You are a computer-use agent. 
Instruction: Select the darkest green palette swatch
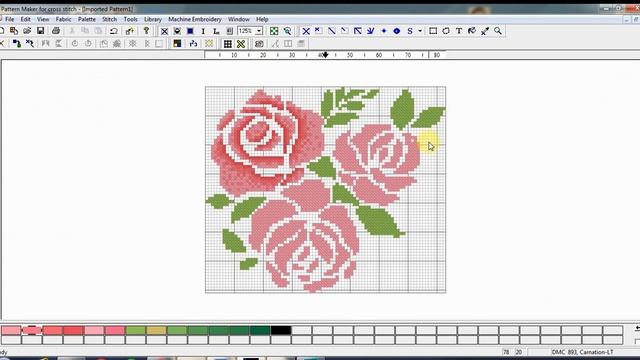260,330
